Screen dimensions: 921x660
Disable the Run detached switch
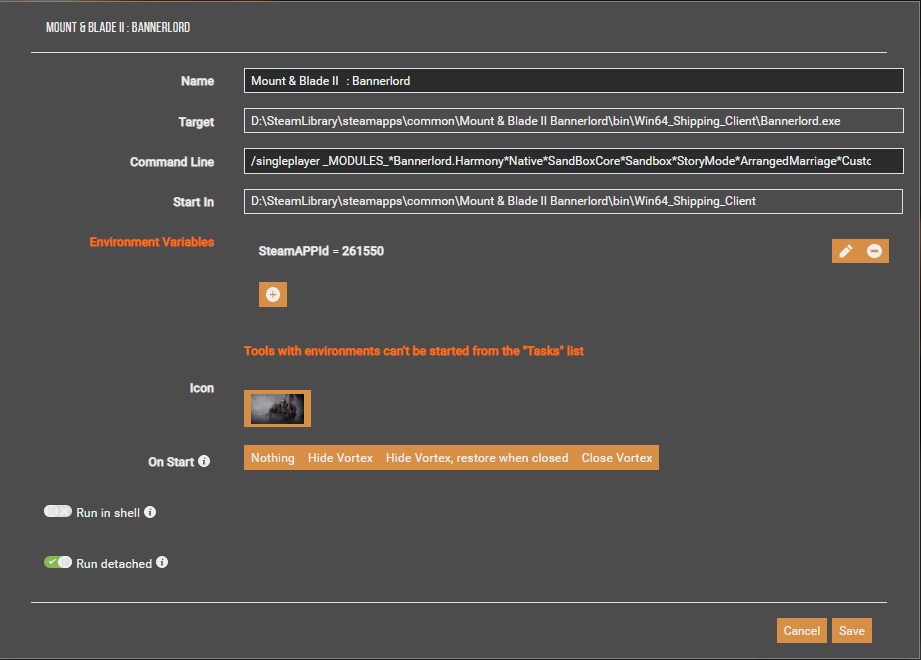click(x=58, y=562)
